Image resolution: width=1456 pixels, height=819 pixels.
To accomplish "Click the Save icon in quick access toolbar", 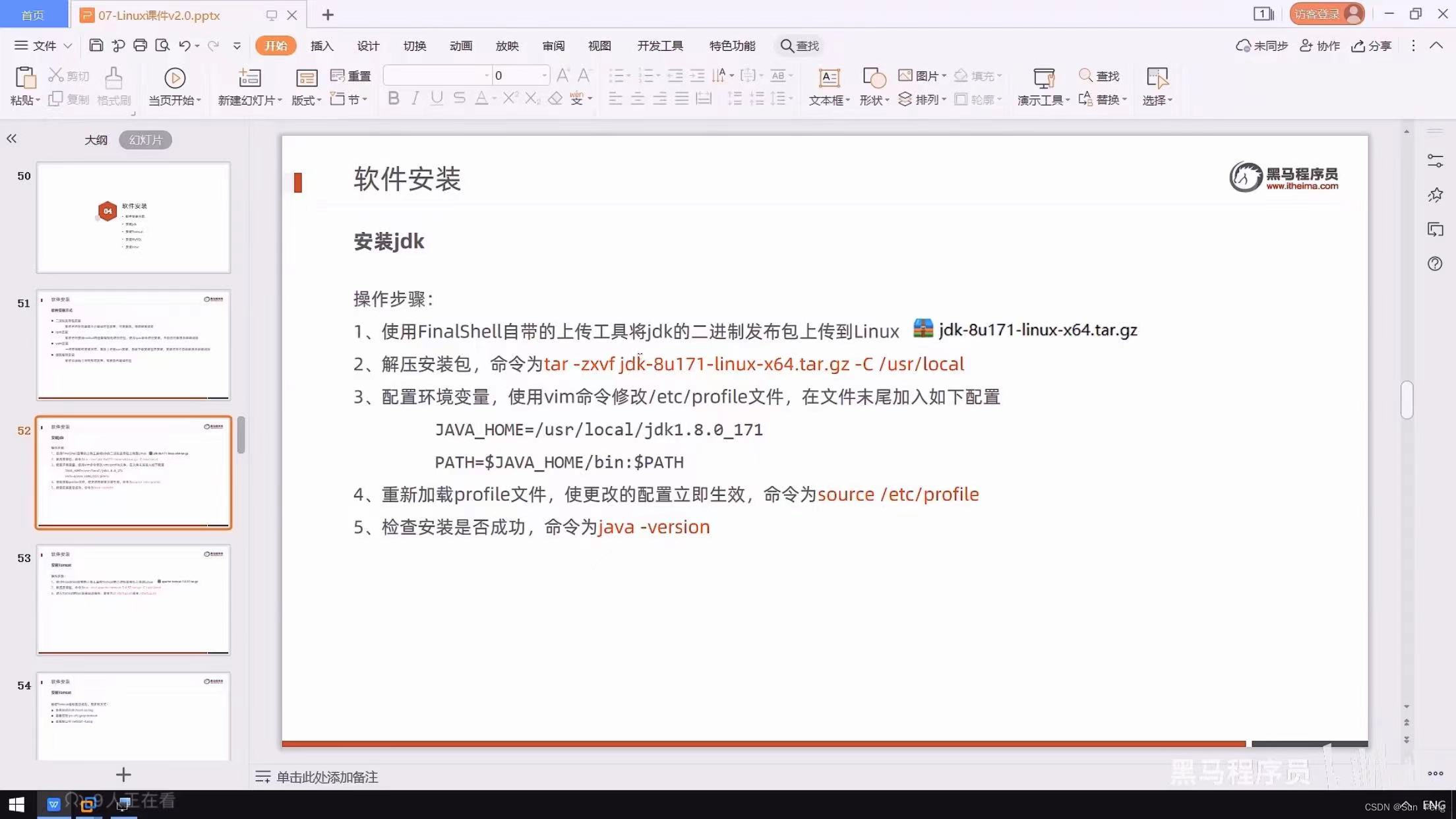I will (96, 45).
